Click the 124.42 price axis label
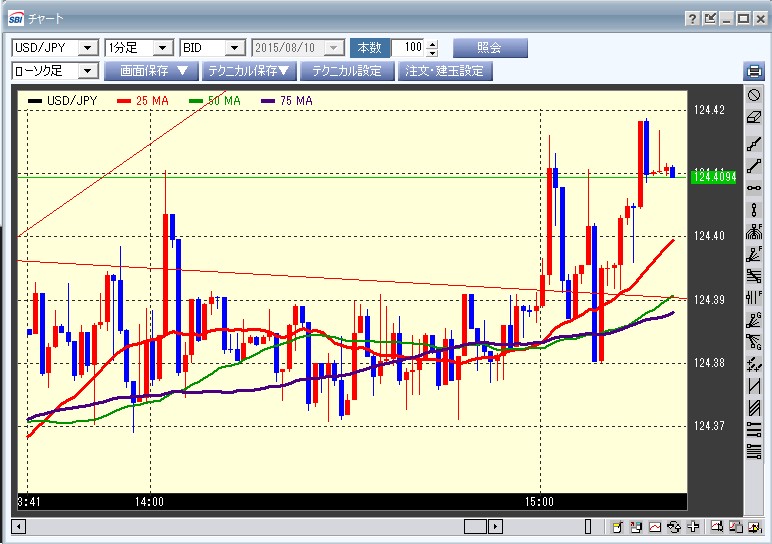This screenshot has width=772, height=544. point(709,110)
